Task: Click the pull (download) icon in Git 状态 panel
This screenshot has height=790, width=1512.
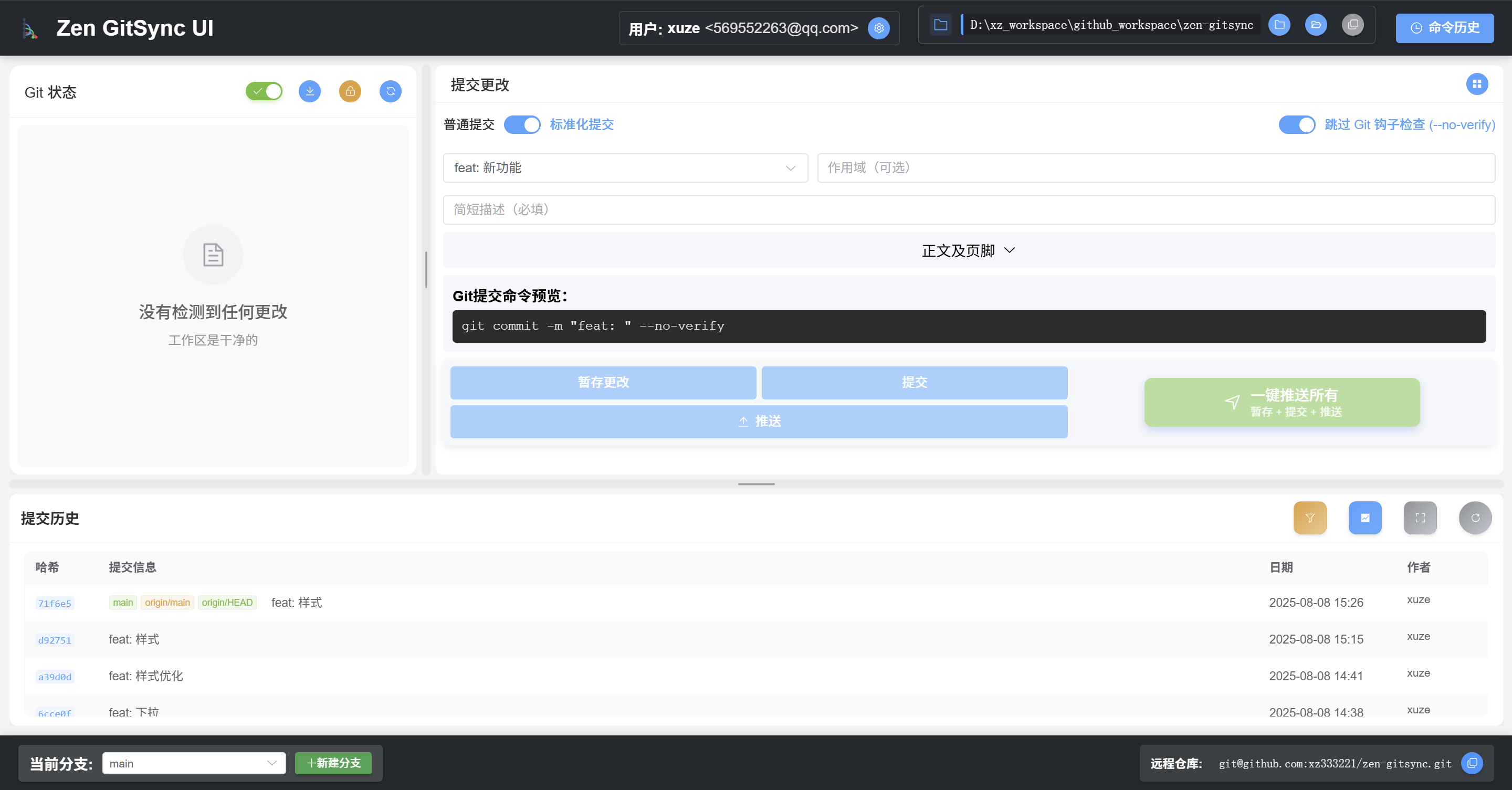Action: [310, 91]
